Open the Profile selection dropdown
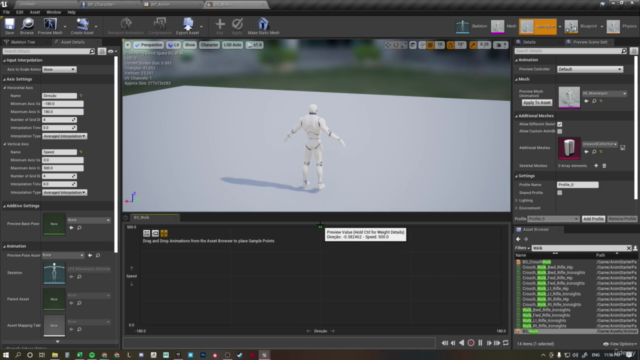The image size is (640, 360). pos(553,219)
